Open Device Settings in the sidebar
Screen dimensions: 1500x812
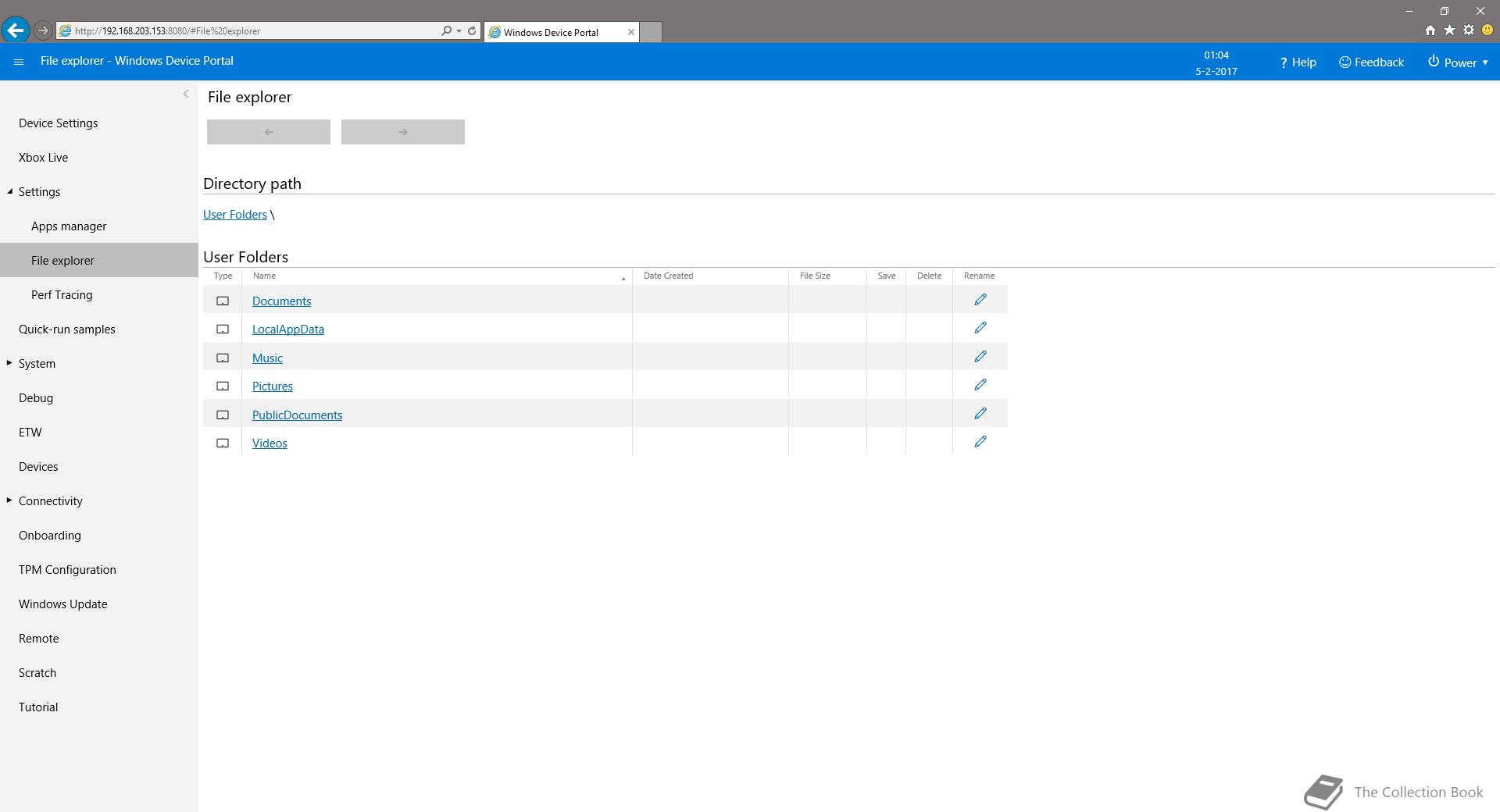click(x=59, y=123)
